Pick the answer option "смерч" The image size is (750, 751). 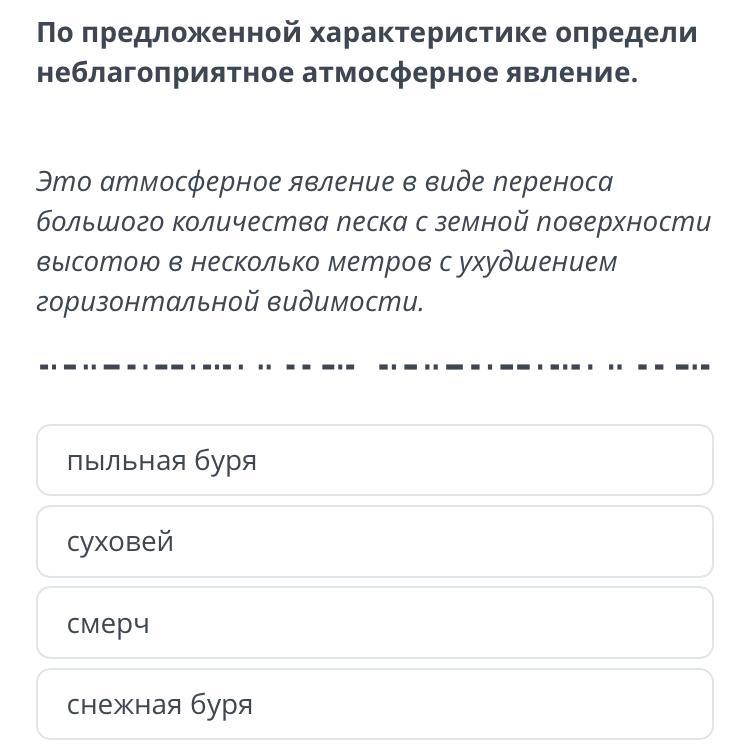tap(374, 624)
